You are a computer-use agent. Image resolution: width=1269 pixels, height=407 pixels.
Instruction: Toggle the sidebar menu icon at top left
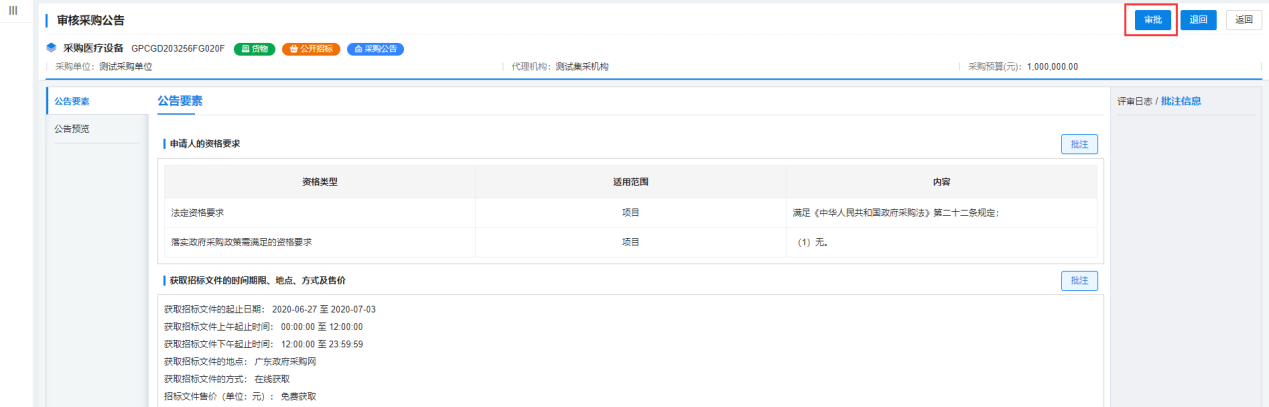coord(13,10)
